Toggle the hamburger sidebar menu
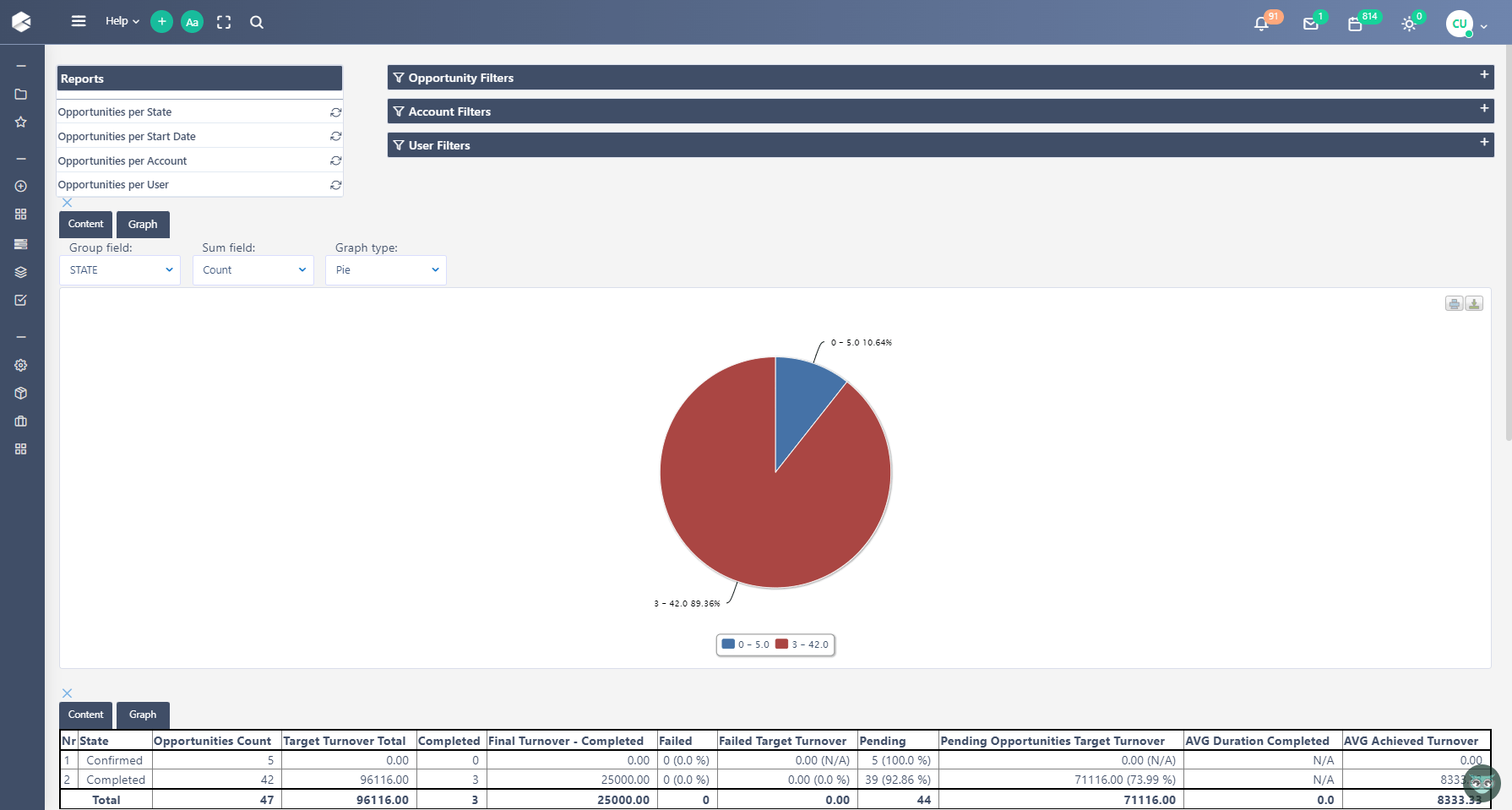Image resolution: width=1512 pixels, height=810 pixels. (x=79, y=21)
